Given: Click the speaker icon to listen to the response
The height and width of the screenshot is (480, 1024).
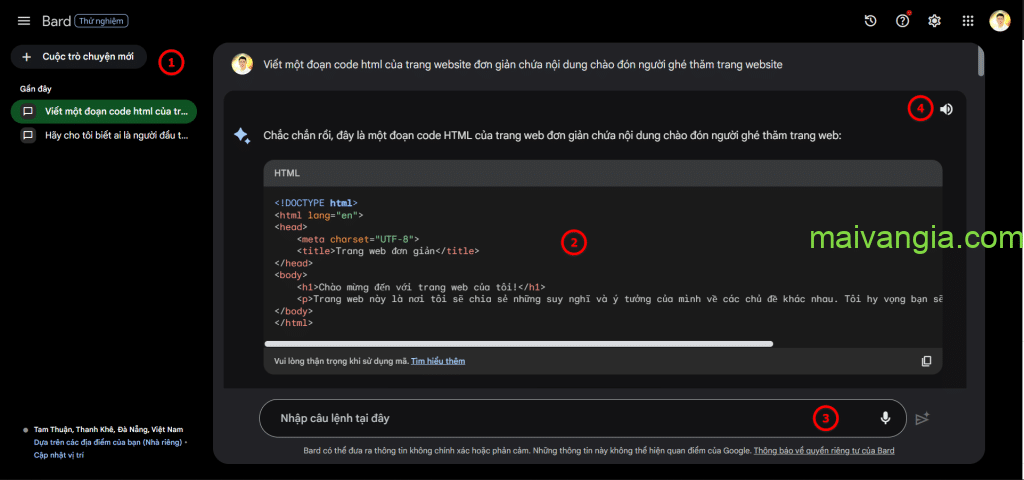Looking at the screenshot, I should [x=946, y=109].
